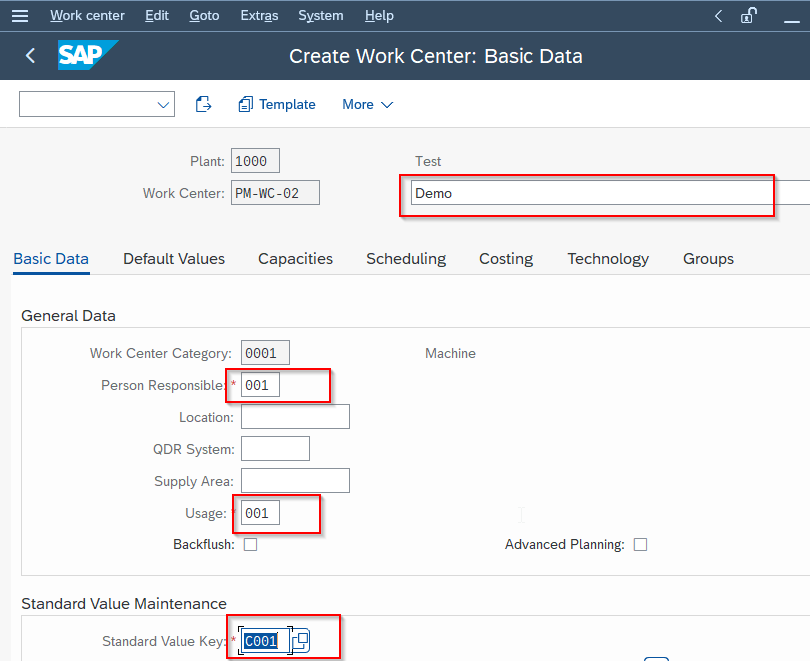Image resolution: width=810 pixels, height=661 pixels.
Task: Open the command field dropdown
Action: 163,104
